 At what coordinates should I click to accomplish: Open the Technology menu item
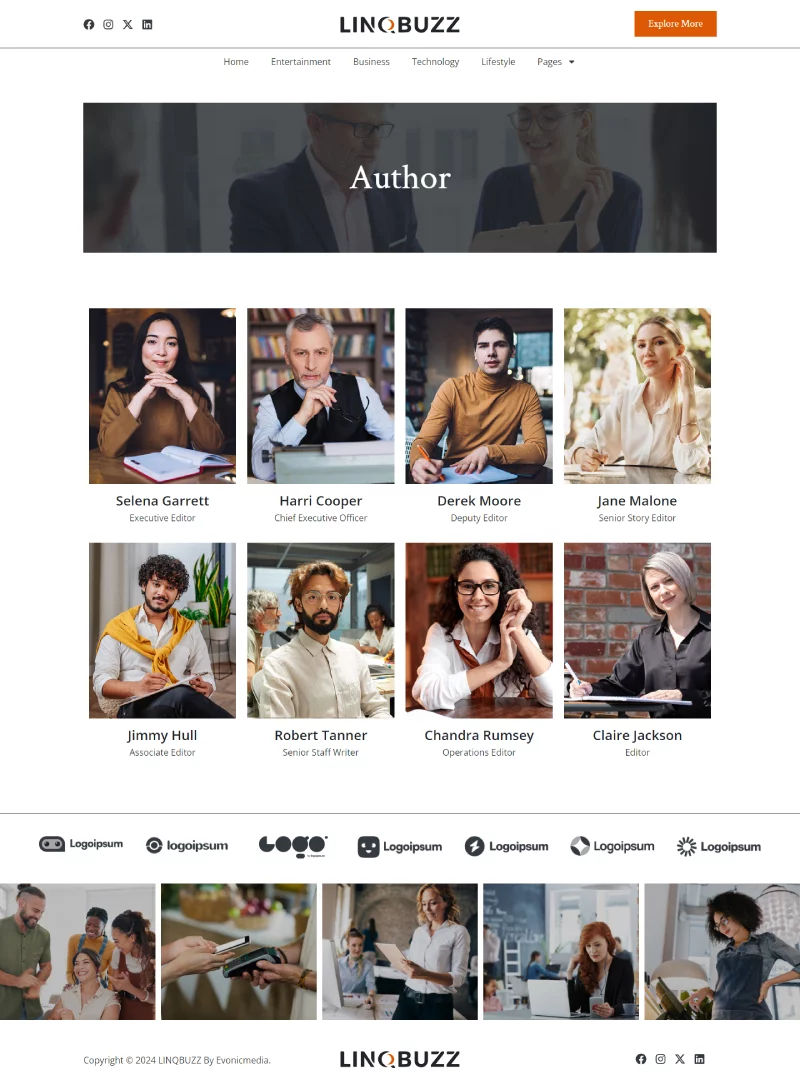pos(435,62)
